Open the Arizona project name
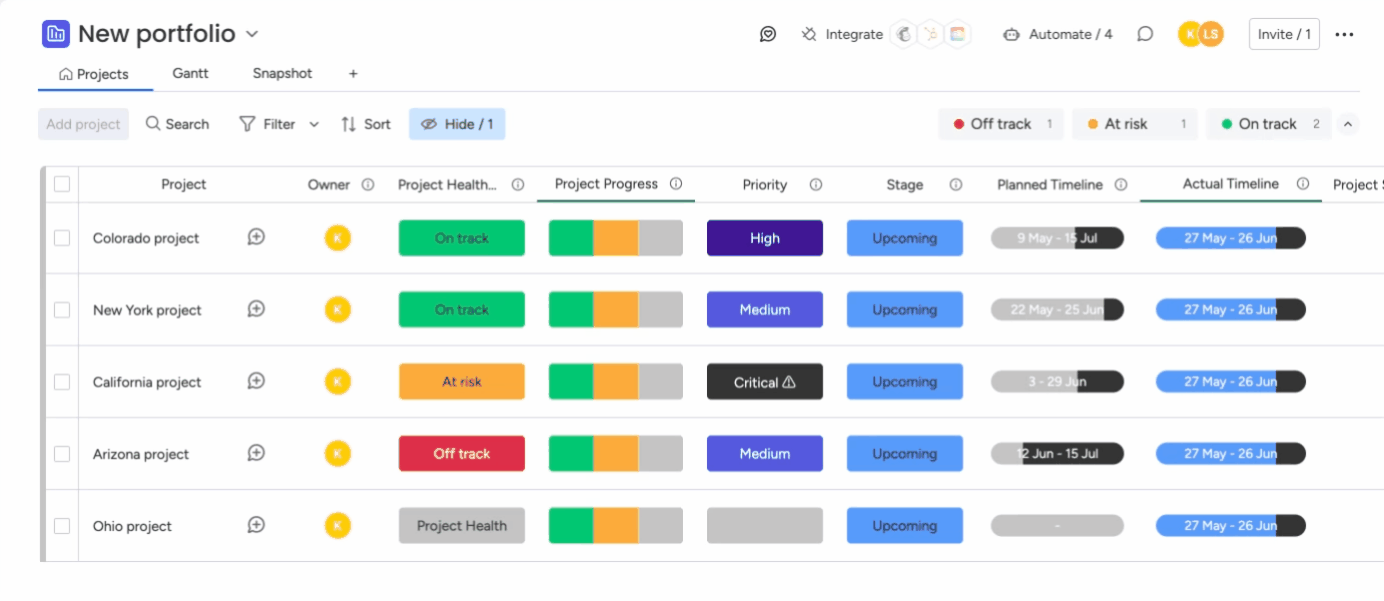Image resolution: width=1384 pixels, height=601 pixels. [x=141, y=454]
